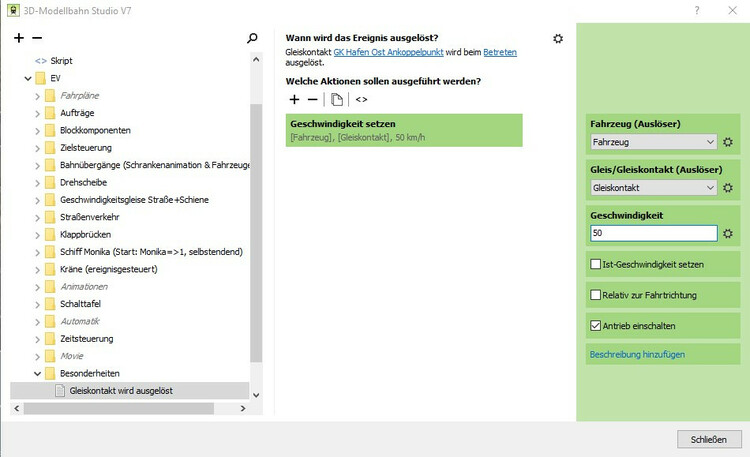This screenshot has height=457, width=750.
Task: Collapse the Besonderheiten folder
Action: 37,374
